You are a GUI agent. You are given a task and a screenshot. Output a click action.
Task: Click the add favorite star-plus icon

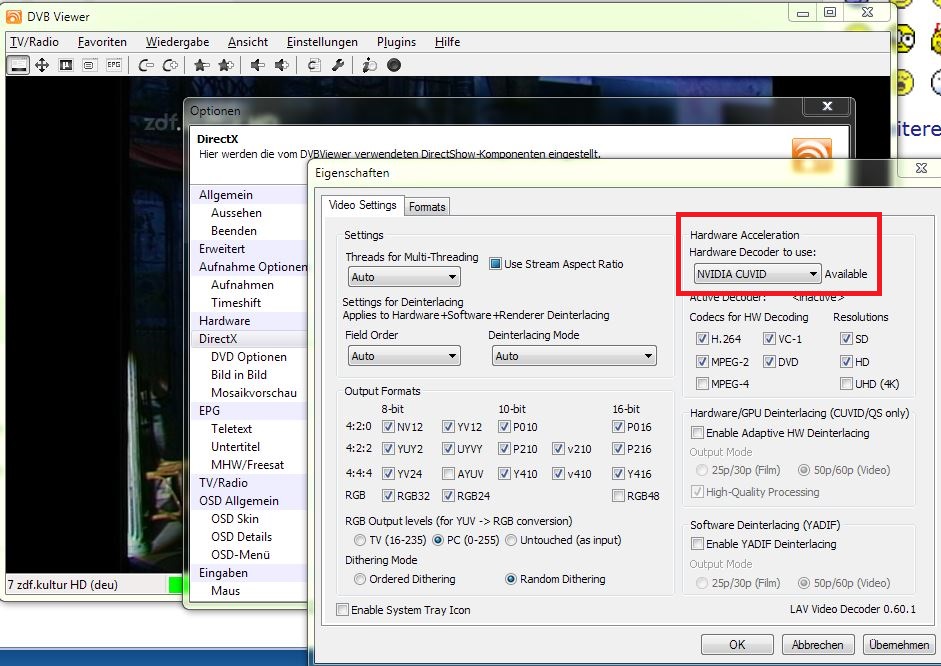point(226,65)
